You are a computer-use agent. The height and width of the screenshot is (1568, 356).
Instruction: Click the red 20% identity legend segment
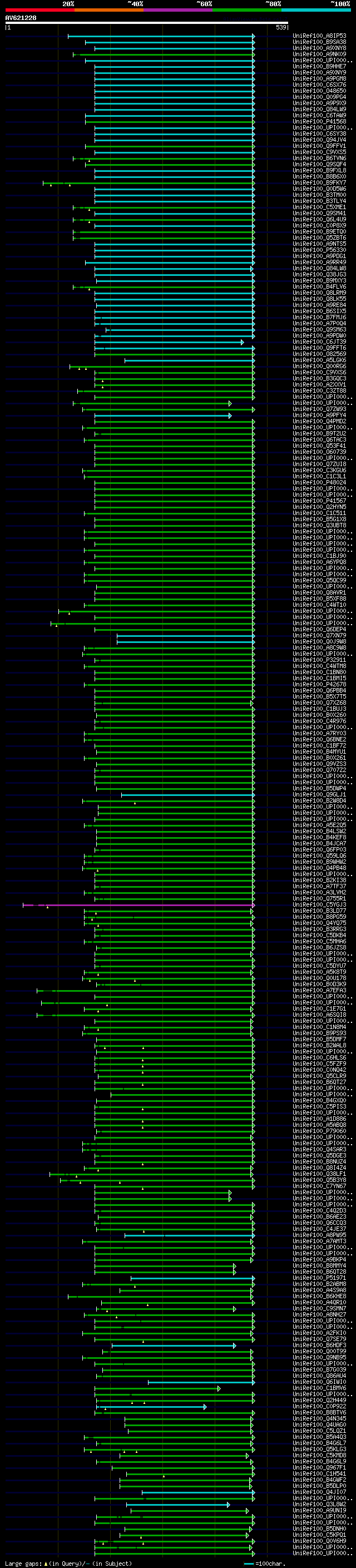tap(39, 10)
